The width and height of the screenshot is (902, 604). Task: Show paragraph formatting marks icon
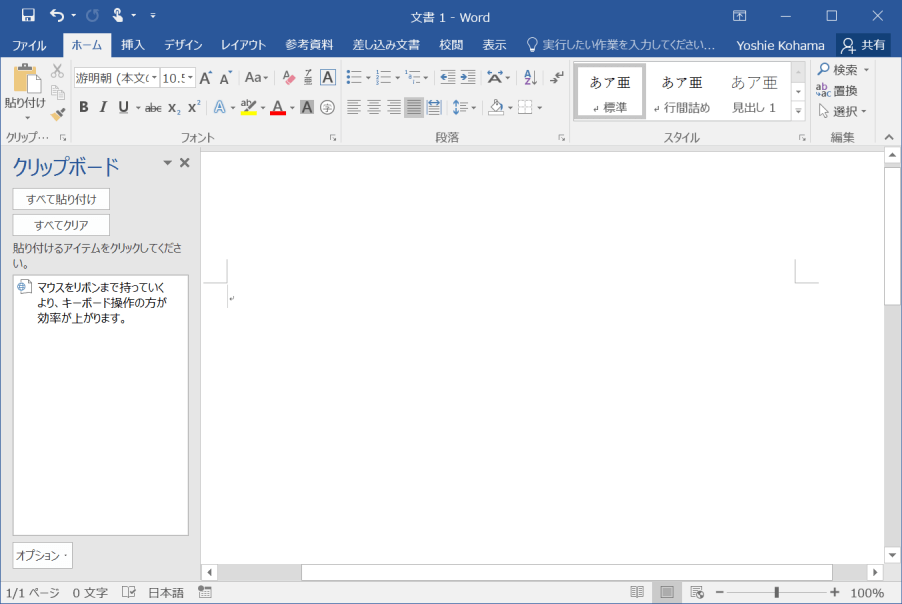[x=556, y=77]
